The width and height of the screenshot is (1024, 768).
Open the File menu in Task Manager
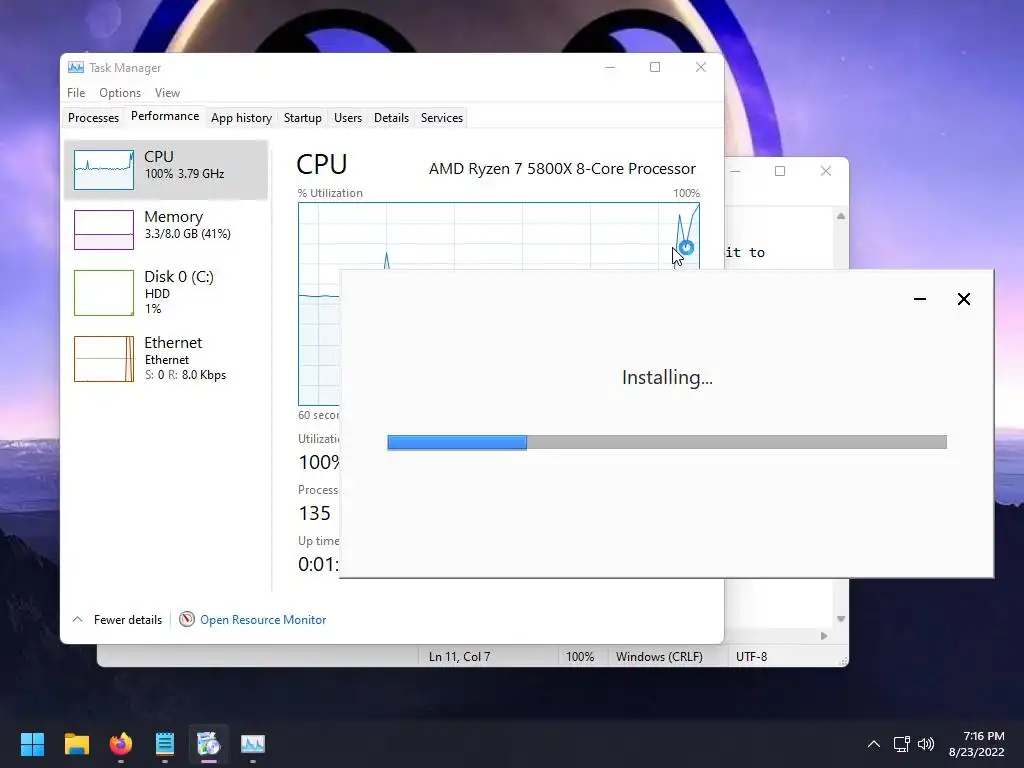click(76, 93)
